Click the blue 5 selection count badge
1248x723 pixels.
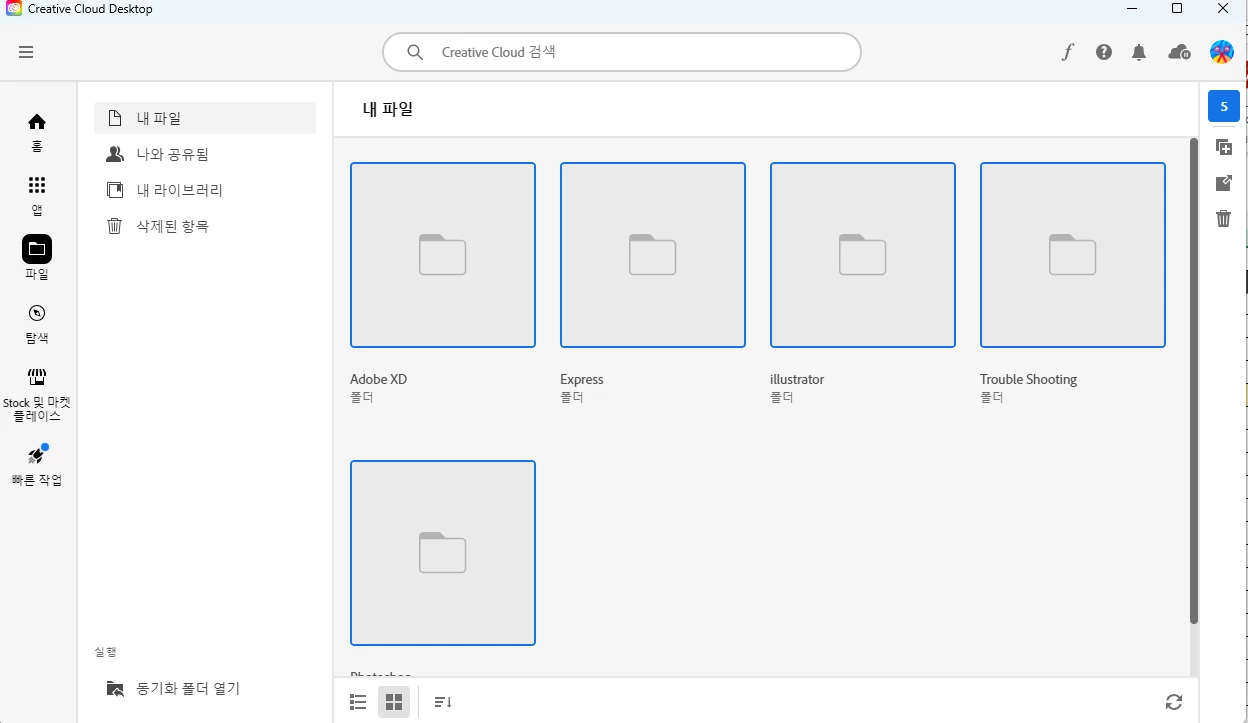tap(1224, 106)
